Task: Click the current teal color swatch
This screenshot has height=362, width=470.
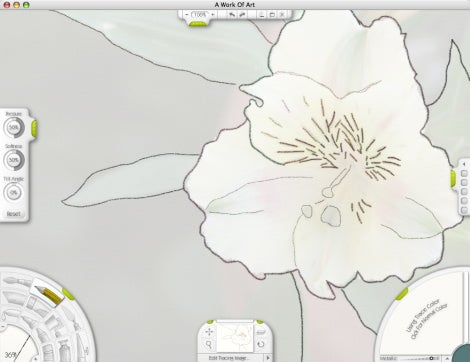Action: tap(462, 354)
